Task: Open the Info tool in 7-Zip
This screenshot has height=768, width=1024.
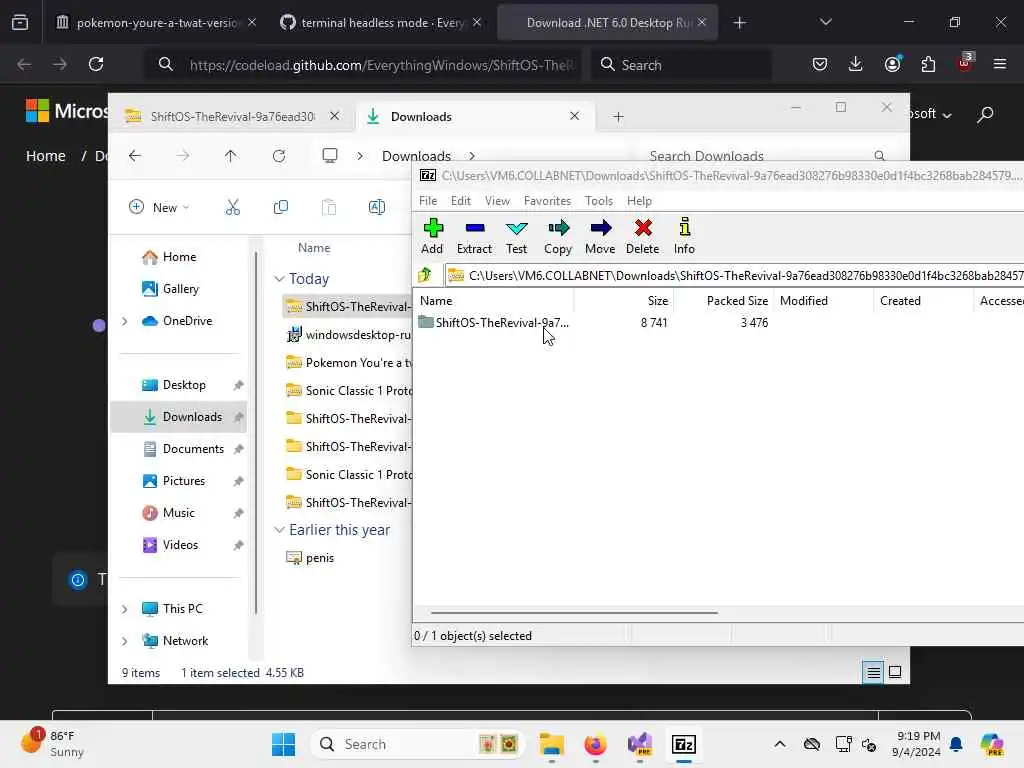Action: pos(684,236)
